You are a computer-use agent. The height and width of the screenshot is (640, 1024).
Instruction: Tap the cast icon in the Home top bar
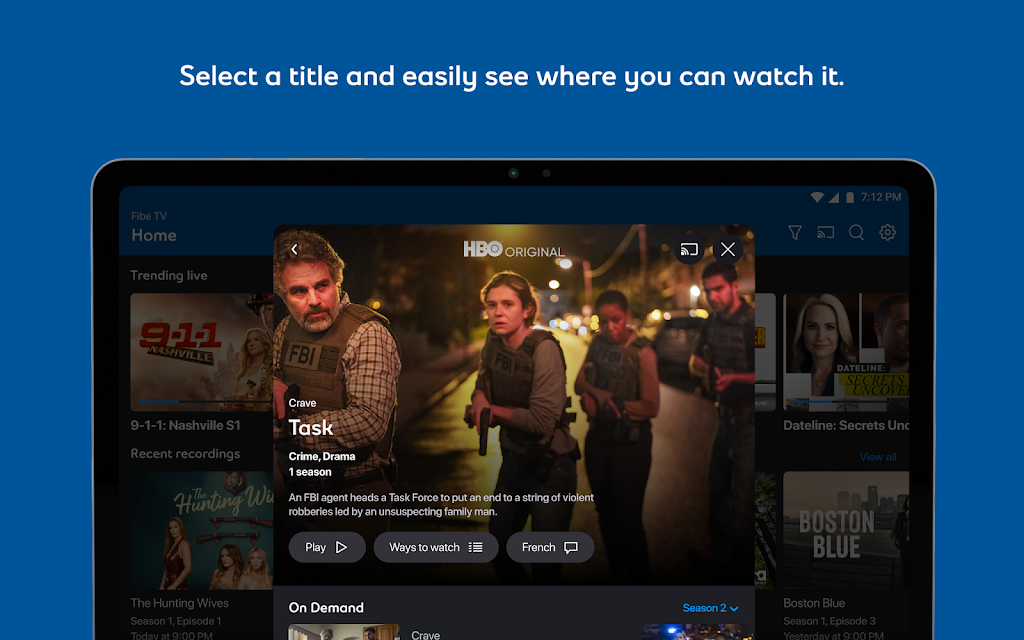(x=825, y=233)
